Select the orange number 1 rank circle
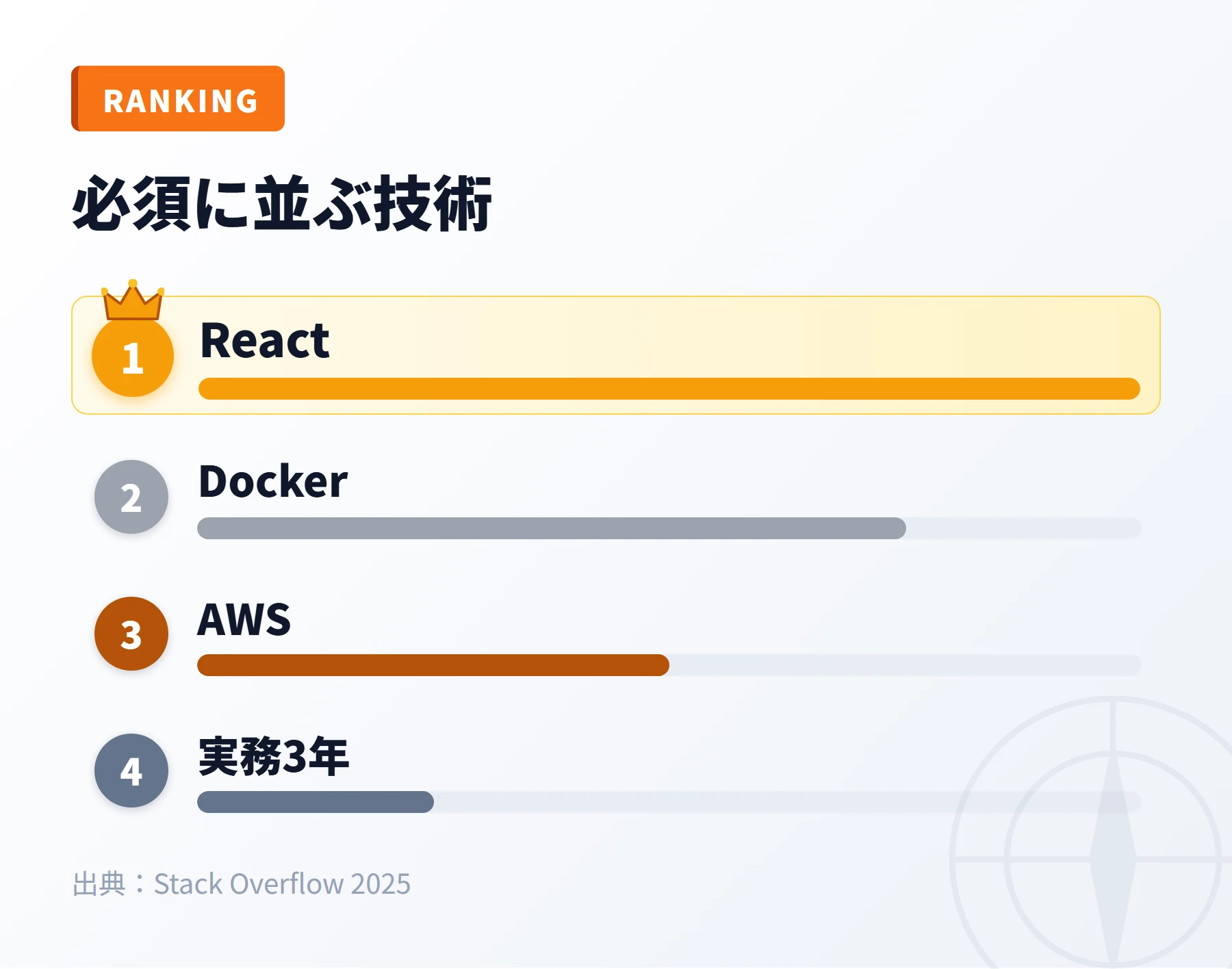 point(133,357)
